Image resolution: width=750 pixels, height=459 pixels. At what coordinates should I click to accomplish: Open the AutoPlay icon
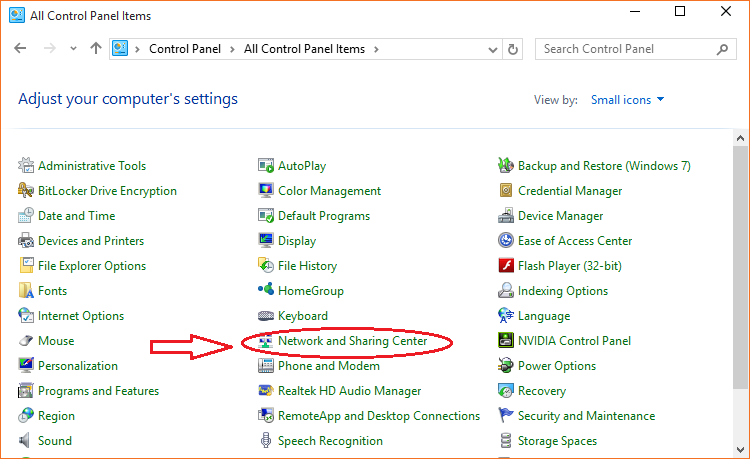[x=266, y=165]
